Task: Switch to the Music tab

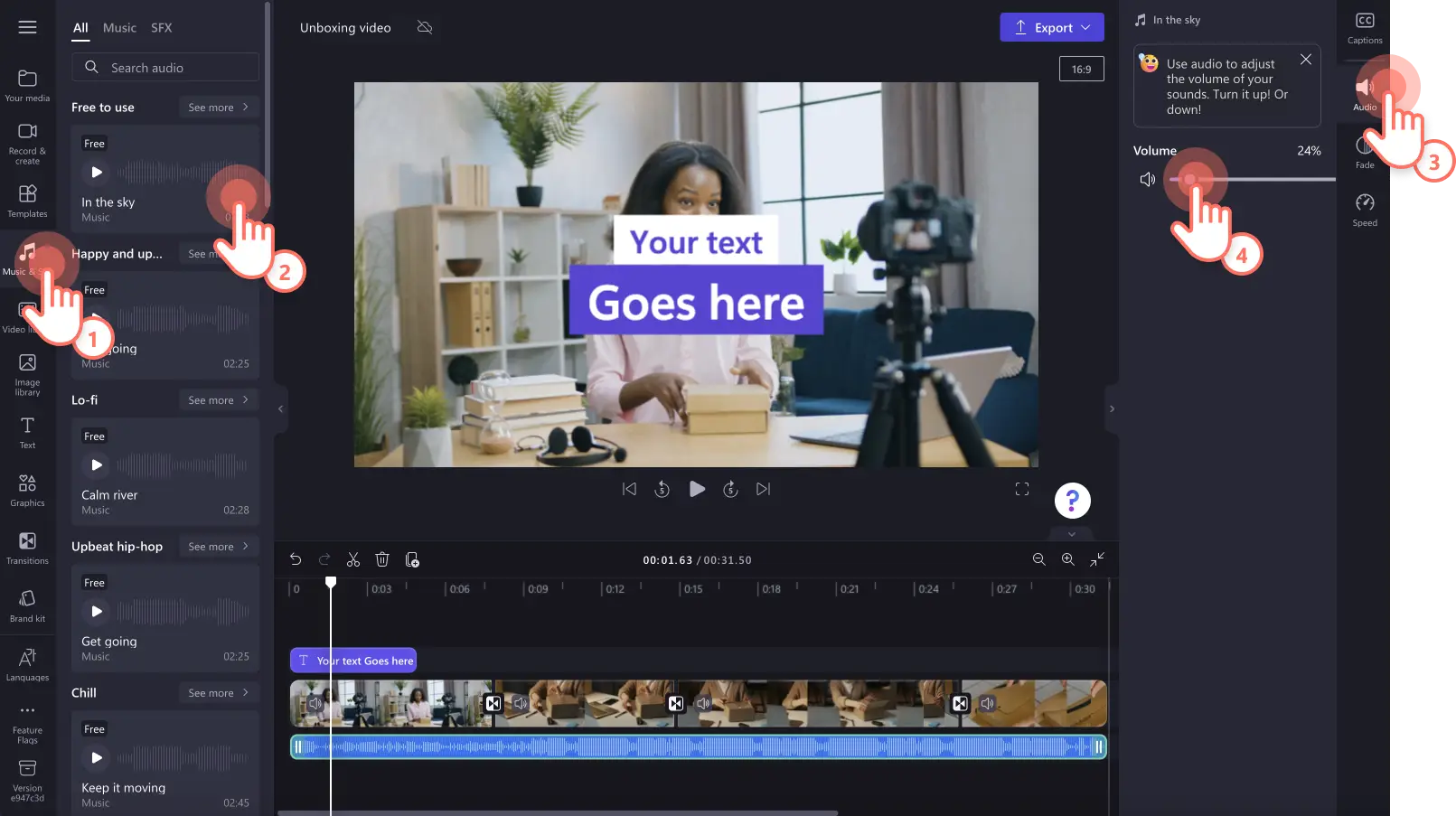Action: tap(119, 28)
